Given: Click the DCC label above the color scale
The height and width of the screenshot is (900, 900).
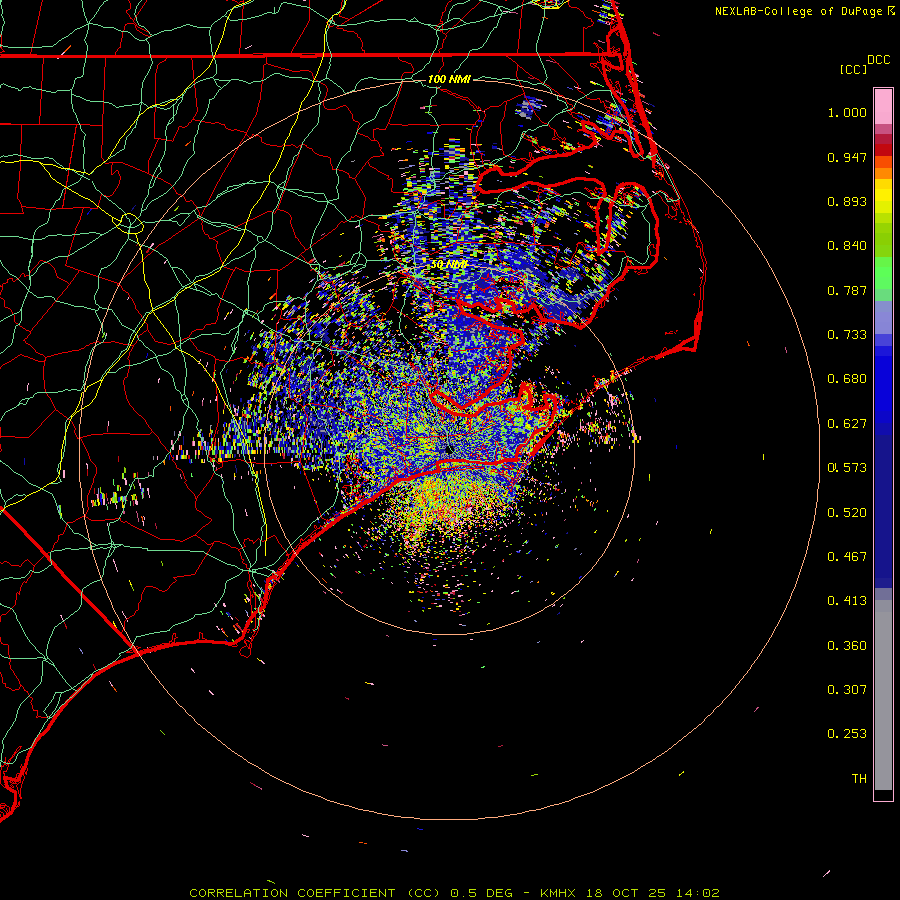Looking at the screenshot, I should [878, 60].
